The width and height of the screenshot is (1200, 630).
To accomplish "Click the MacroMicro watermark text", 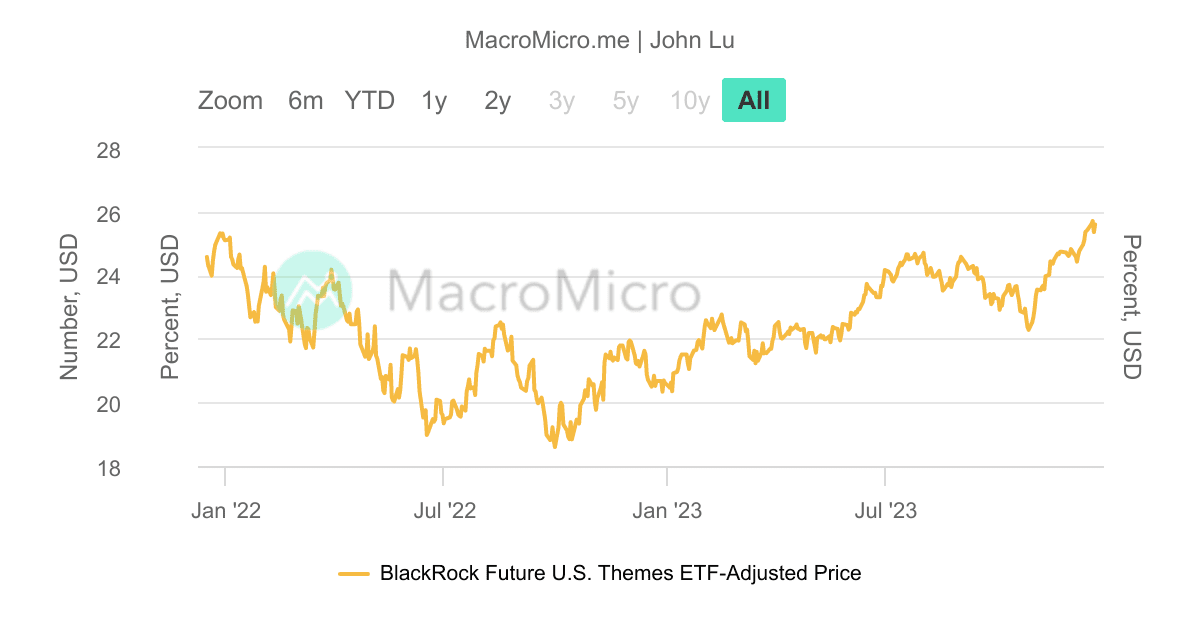I will 543,291.
